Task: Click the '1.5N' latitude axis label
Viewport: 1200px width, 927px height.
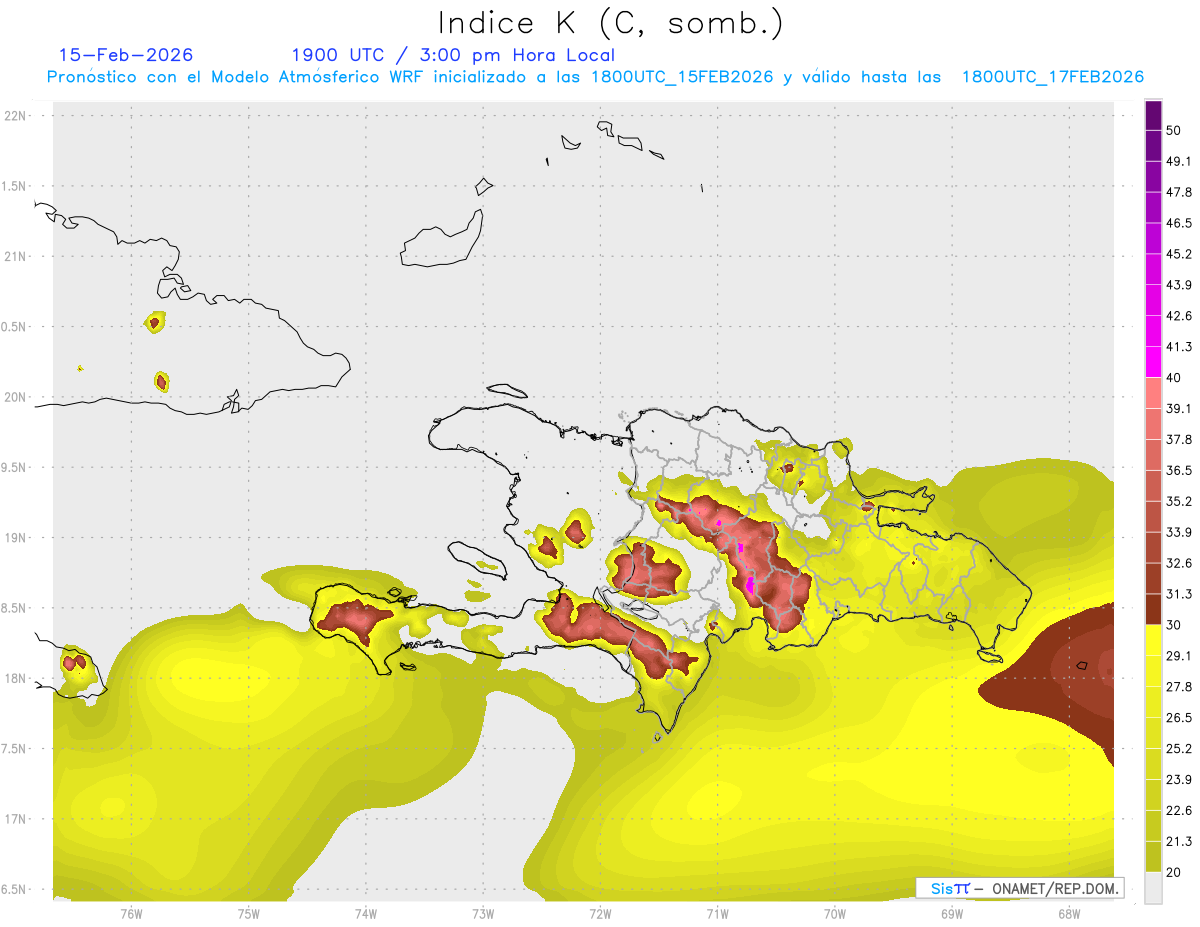Action: tap(15, 186)
